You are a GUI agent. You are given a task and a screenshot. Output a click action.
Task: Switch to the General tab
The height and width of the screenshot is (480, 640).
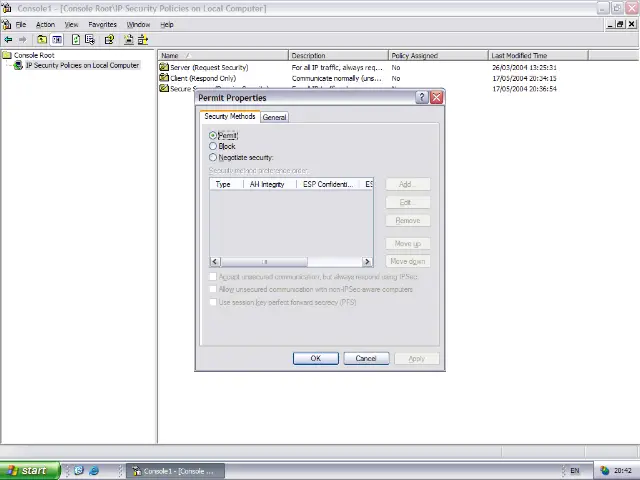point(274,117)
